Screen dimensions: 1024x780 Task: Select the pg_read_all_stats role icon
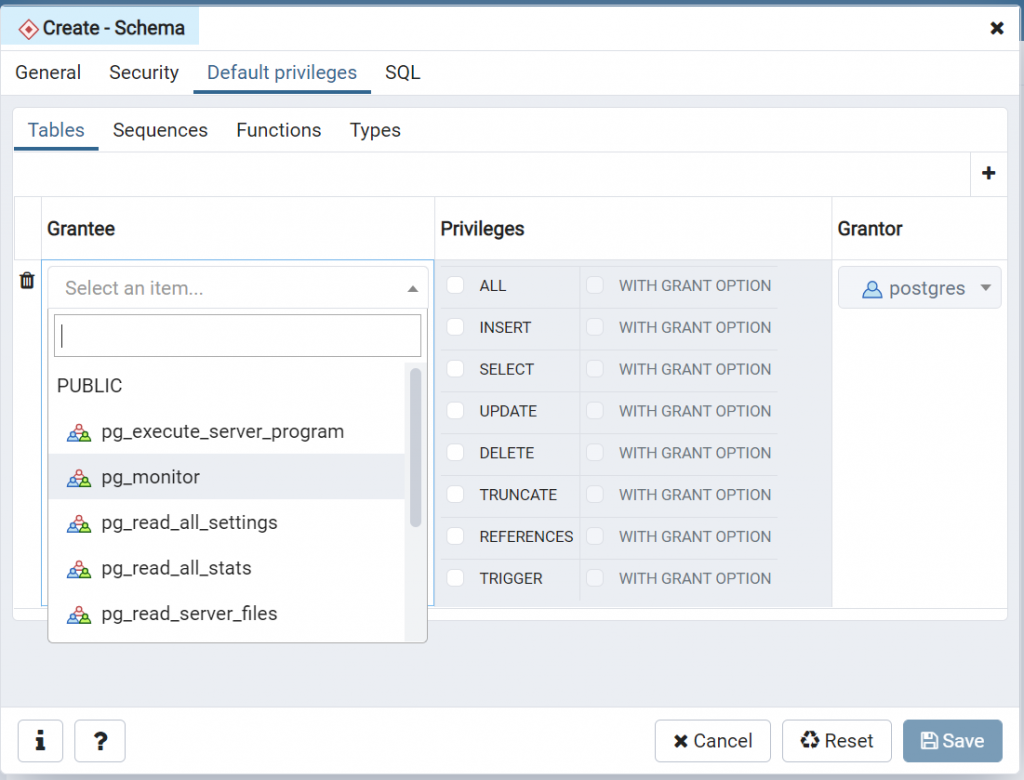pos(79,569)
